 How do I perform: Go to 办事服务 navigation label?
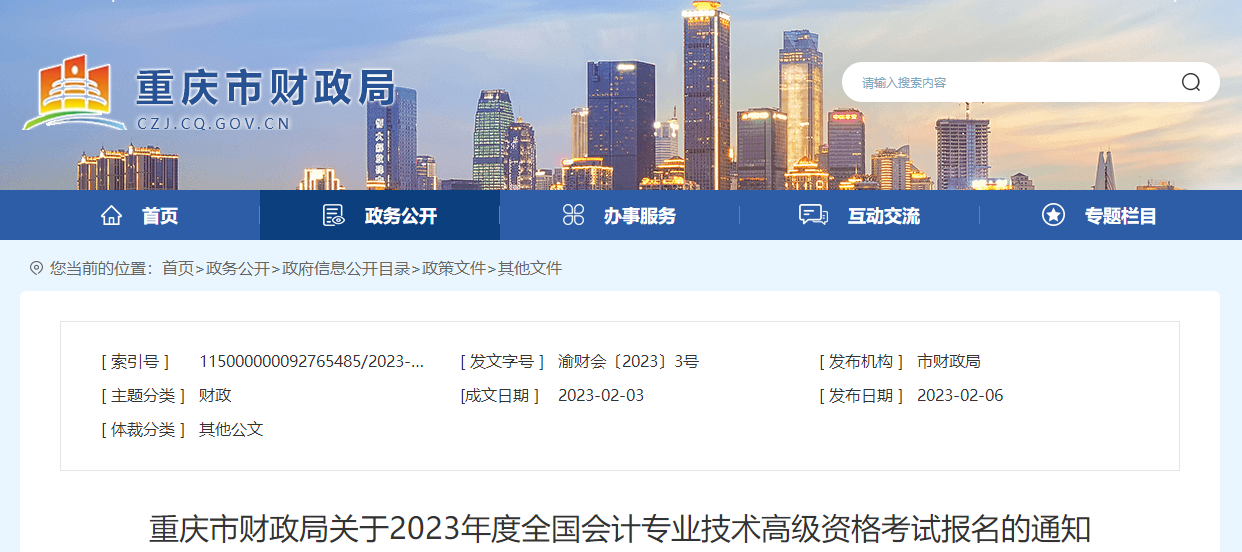tap(639, 216)
